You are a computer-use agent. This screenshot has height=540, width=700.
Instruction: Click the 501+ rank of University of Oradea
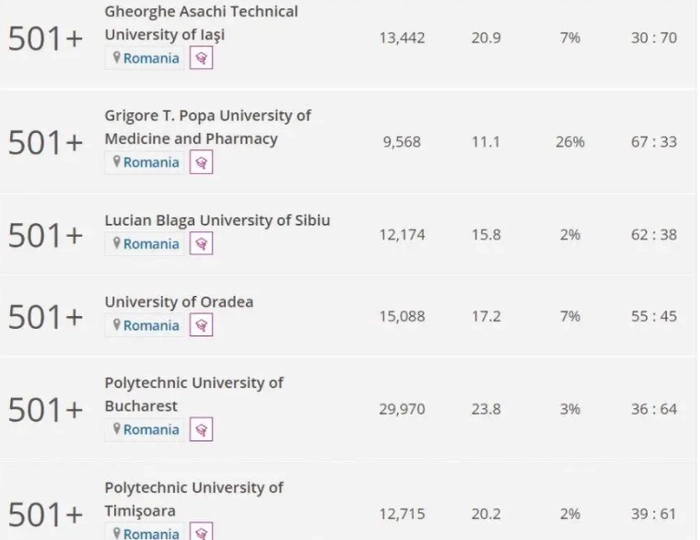45,317
